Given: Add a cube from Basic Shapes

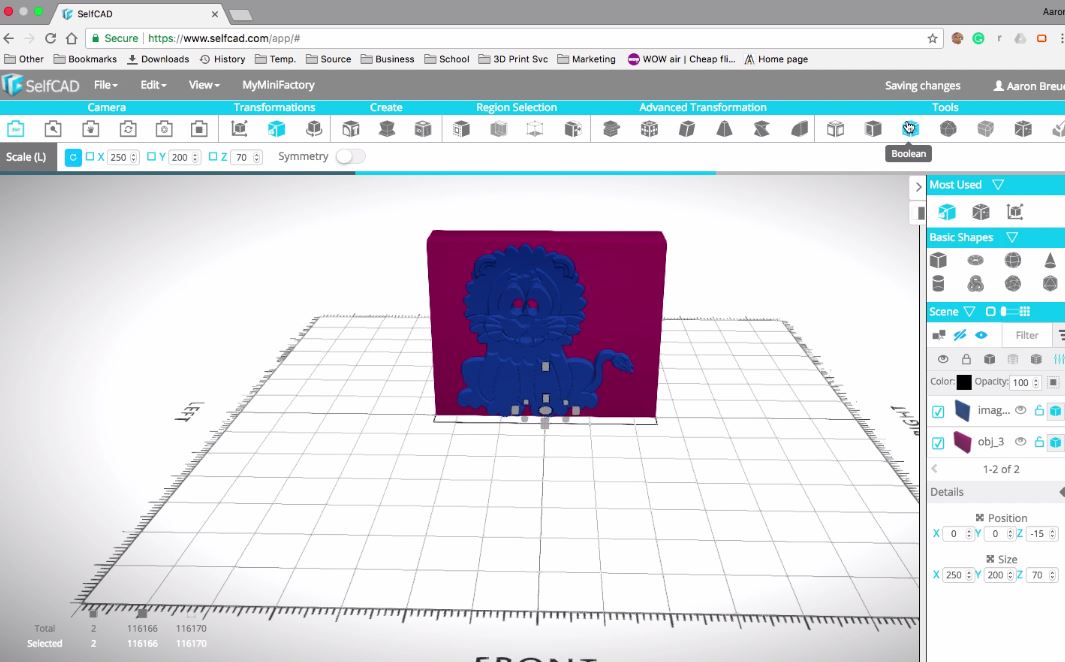Looking at the screenshot, I should click(939, 260).
